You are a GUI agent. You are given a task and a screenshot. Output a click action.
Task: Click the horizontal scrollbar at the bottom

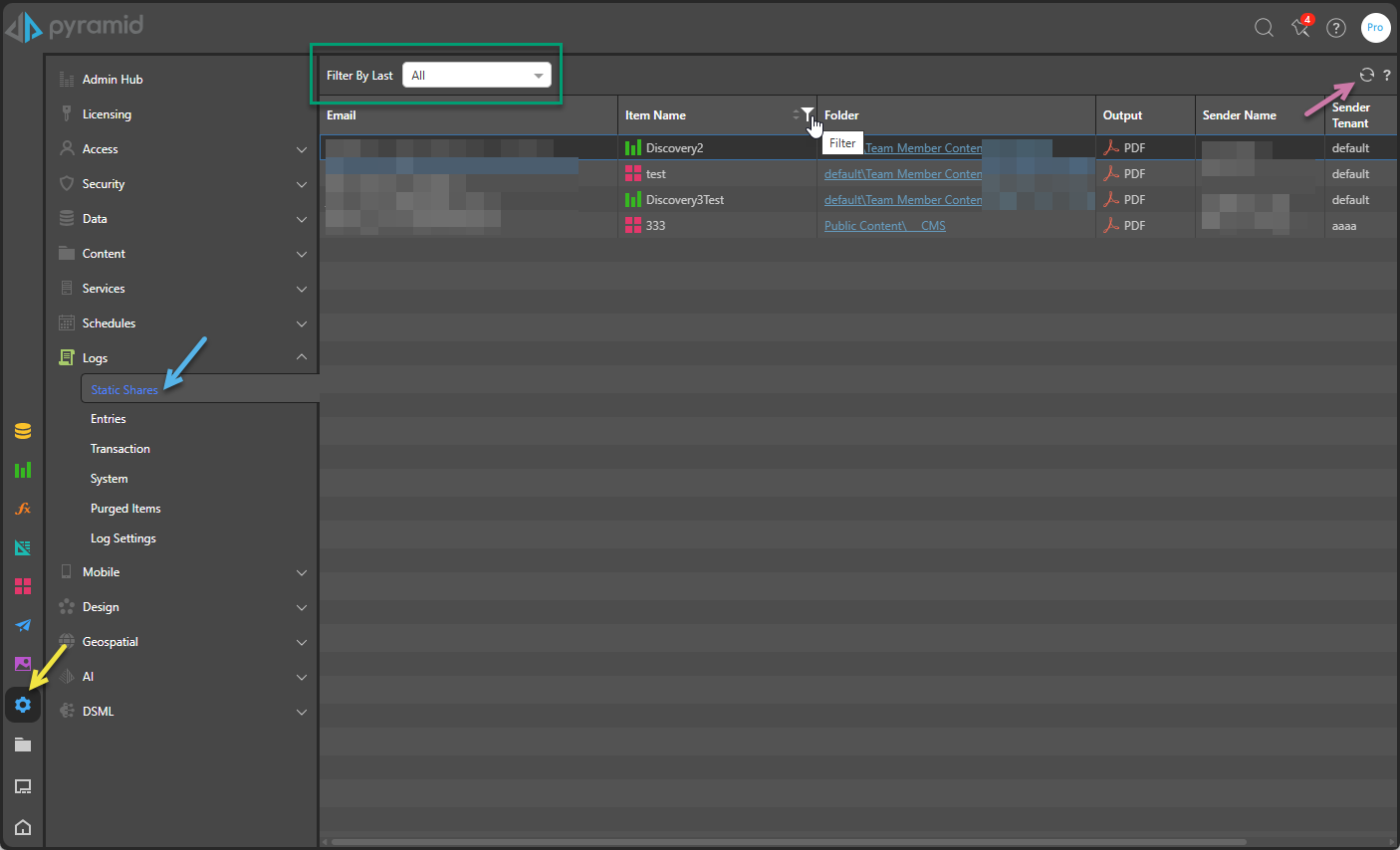click(787, 842)
